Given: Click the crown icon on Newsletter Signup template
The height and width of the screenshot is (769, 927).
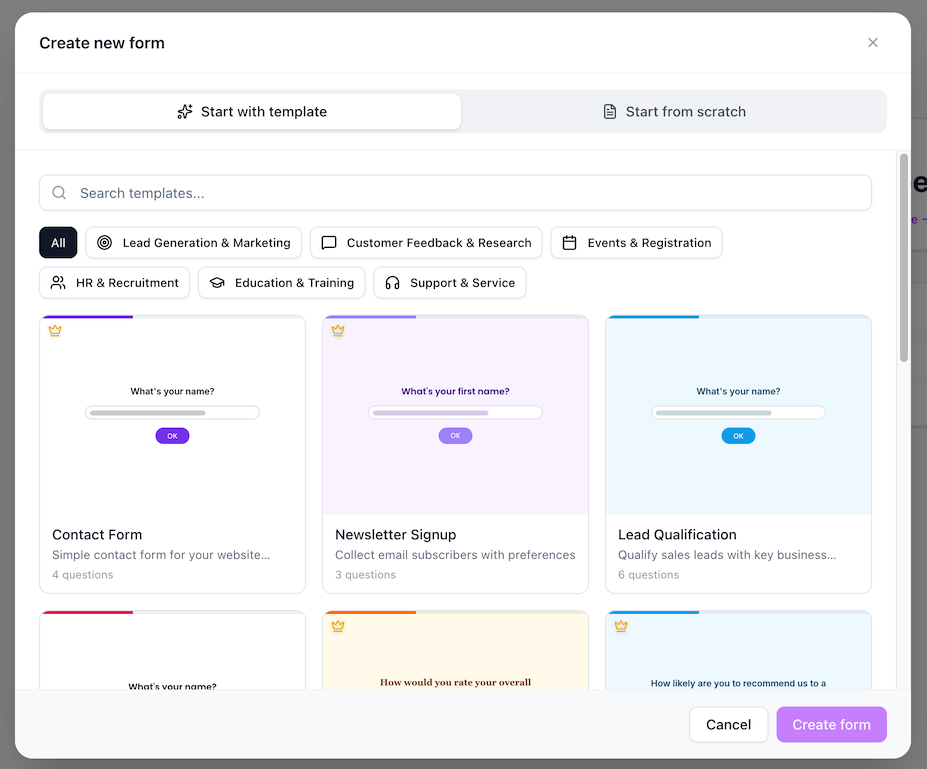Looking at the screenshot, I should pyautogui.click(x=338, y=331).
